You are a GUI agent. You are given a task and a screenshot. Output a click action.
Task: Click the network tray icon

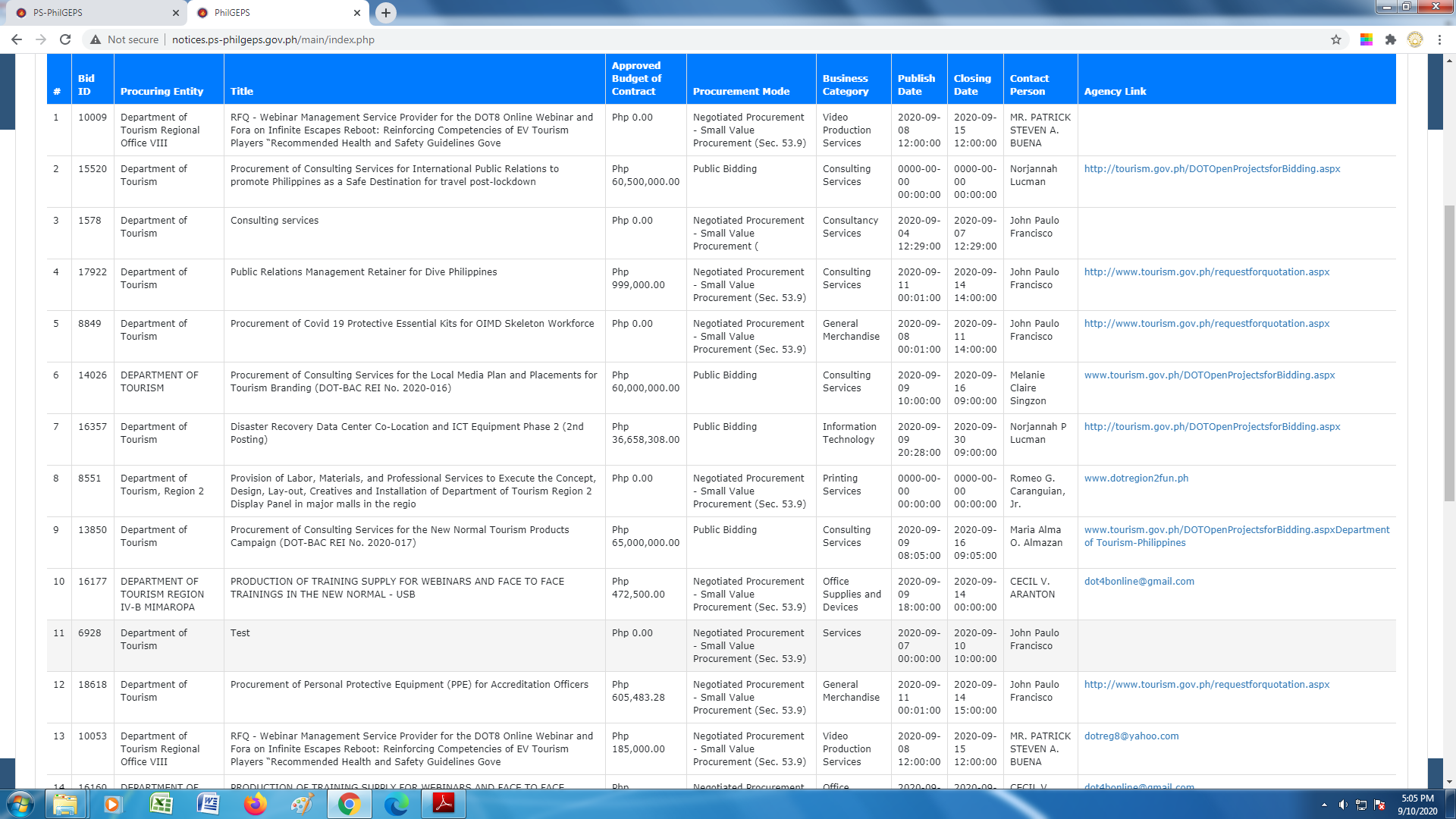(x=1361, y=805)
